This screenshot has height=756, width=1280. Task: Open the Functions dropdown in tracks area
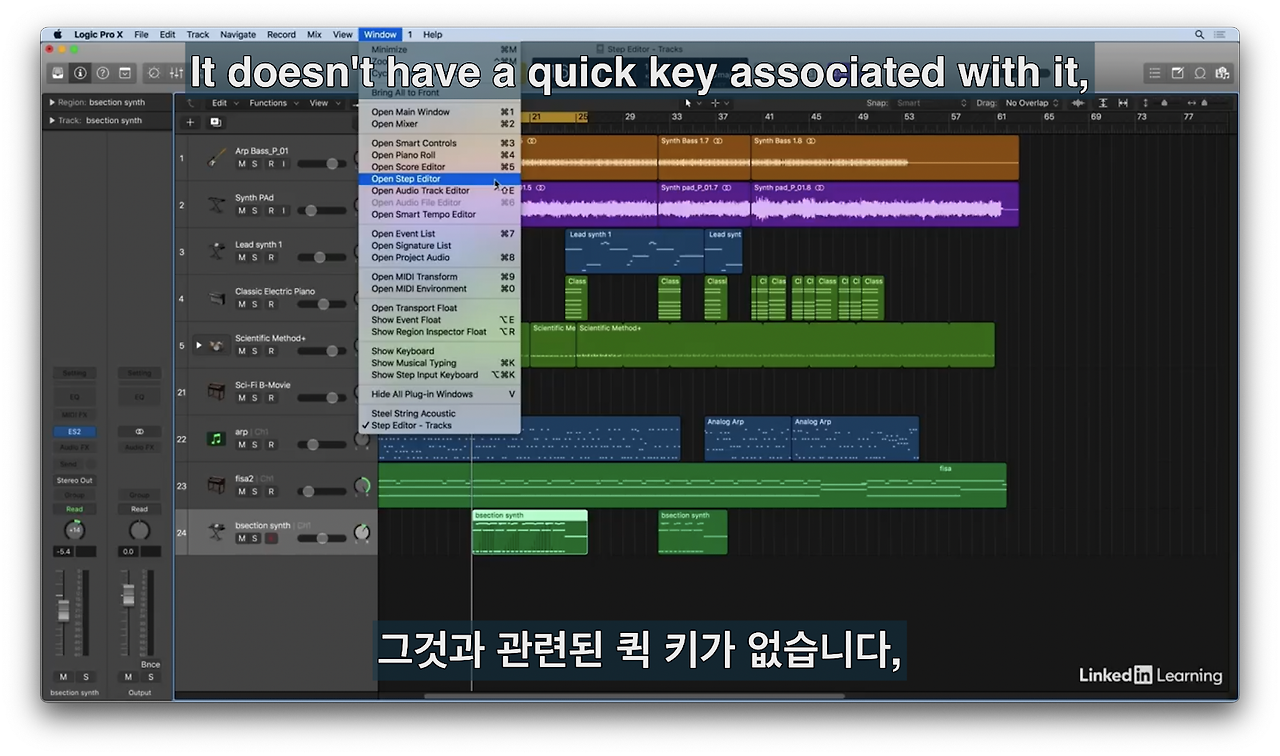[273, 103]
